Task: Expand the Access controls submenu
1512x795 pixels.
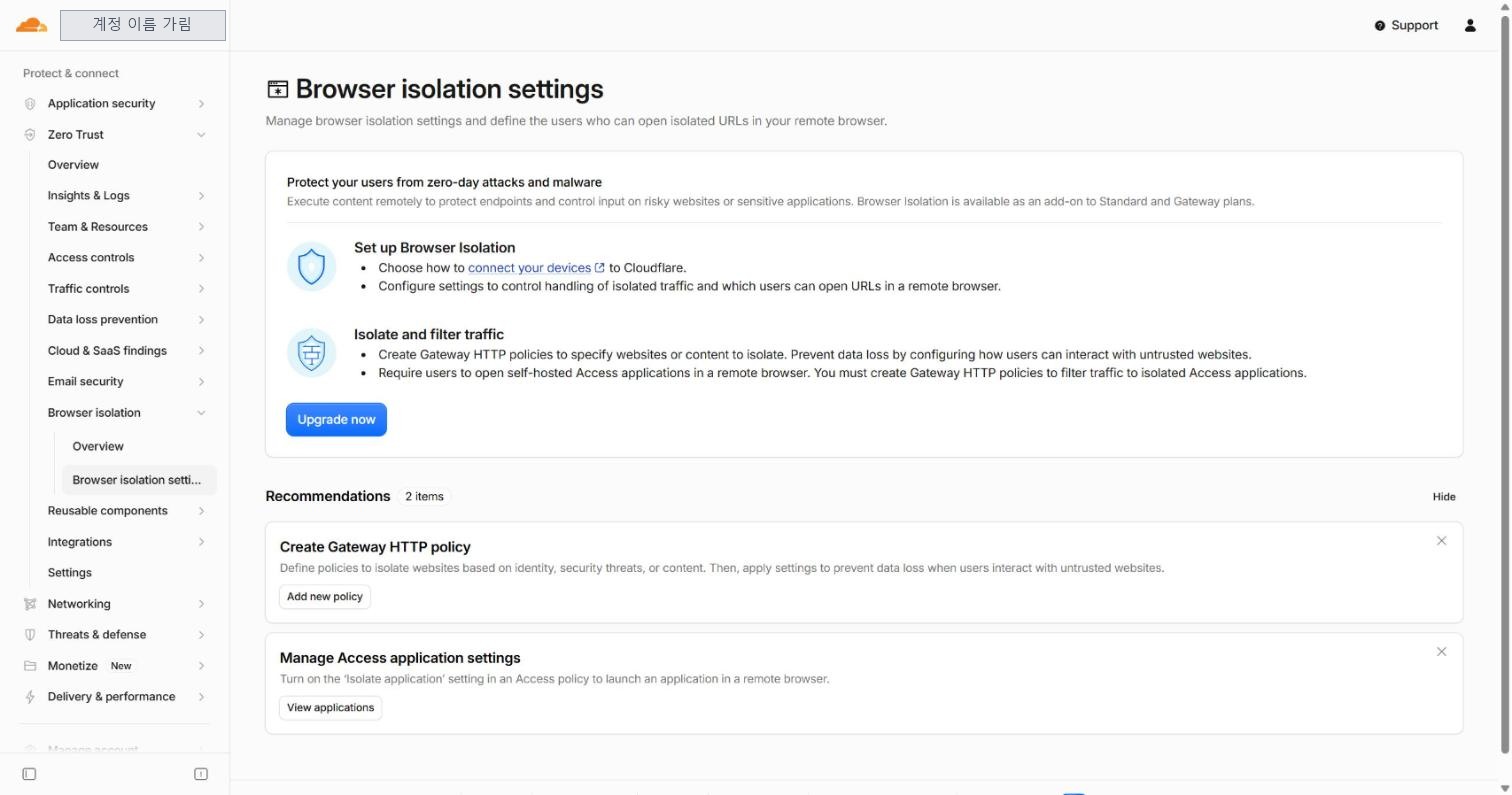Action: [x=201, y=258]
